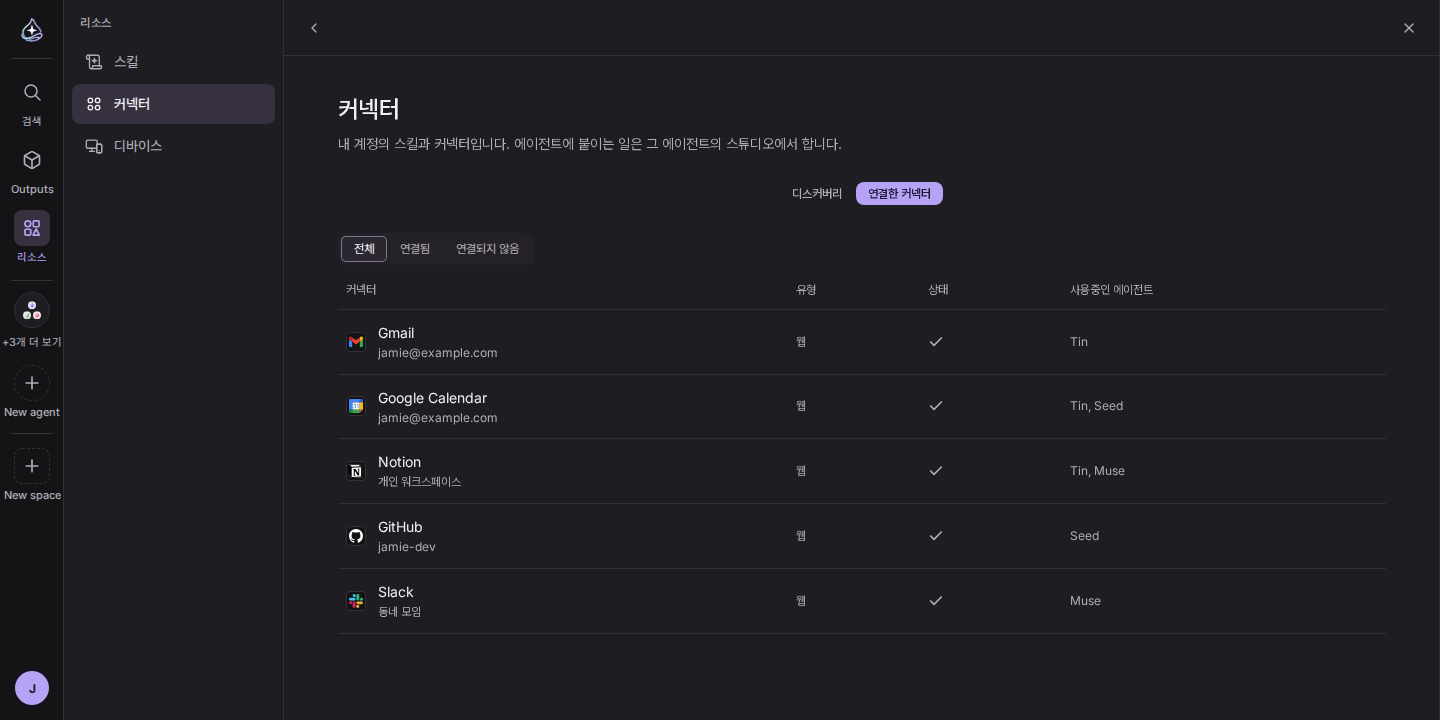Click the 리소스 sidebar header
The width and height of the screenshot is (1440, 720).
(96, 22)
